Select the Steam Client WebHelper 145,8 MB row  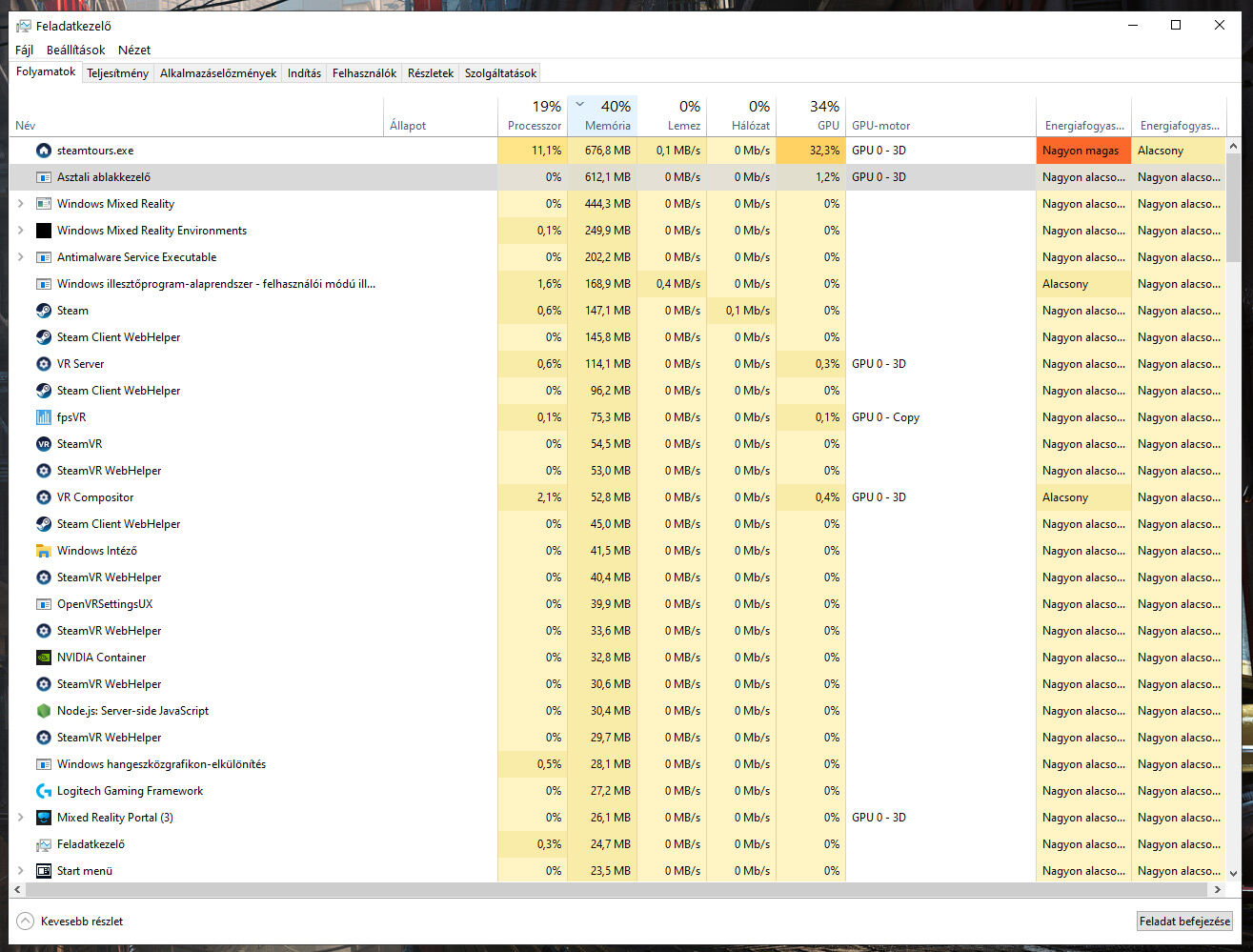pos(617,337)
